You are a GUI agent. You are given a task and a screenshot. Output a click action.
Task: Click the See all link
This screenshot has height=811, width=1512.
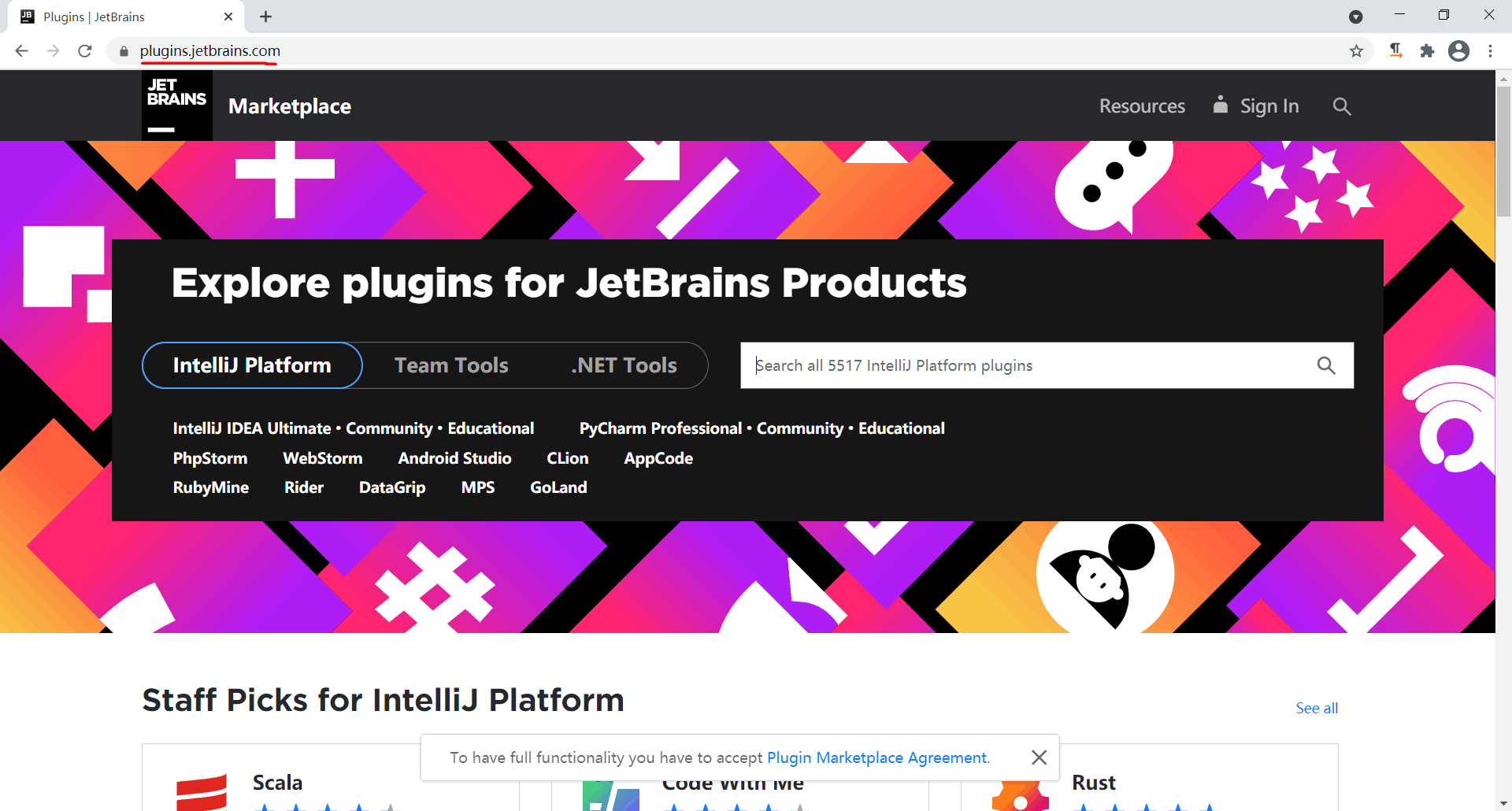1316,707
